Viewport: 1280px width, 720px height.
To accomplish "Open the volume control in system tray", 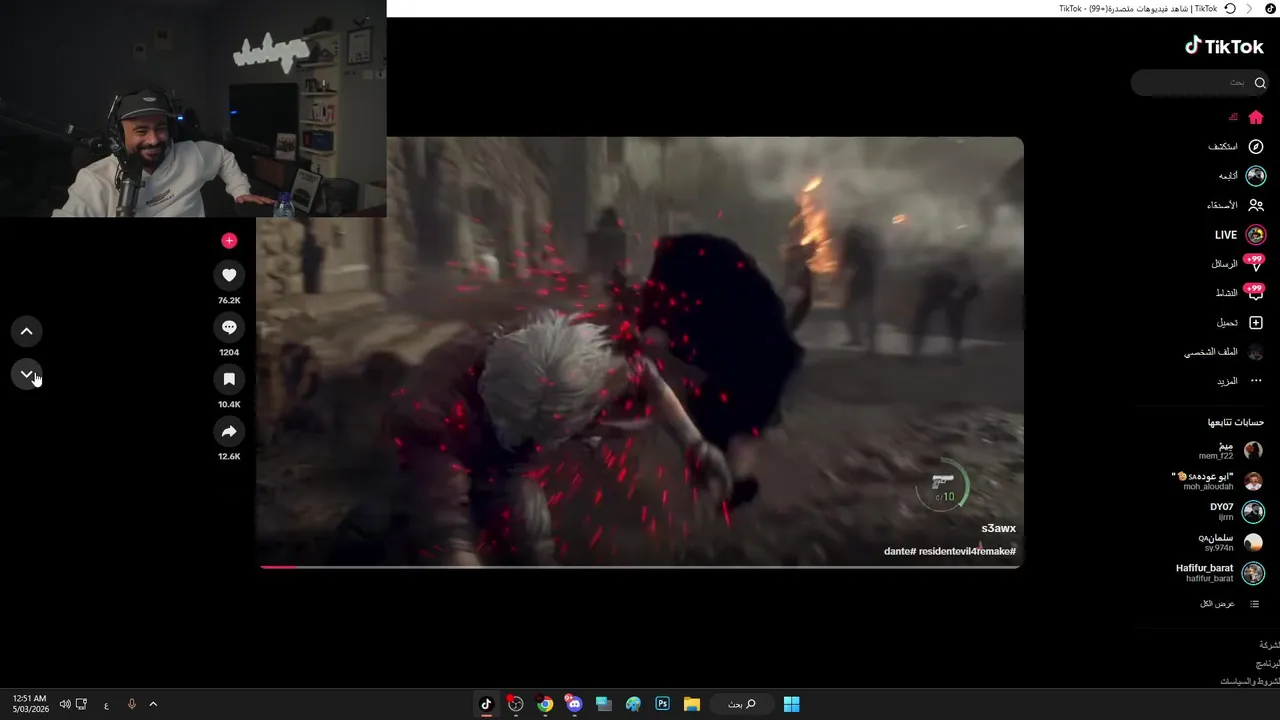I will [x=65, y=704].
